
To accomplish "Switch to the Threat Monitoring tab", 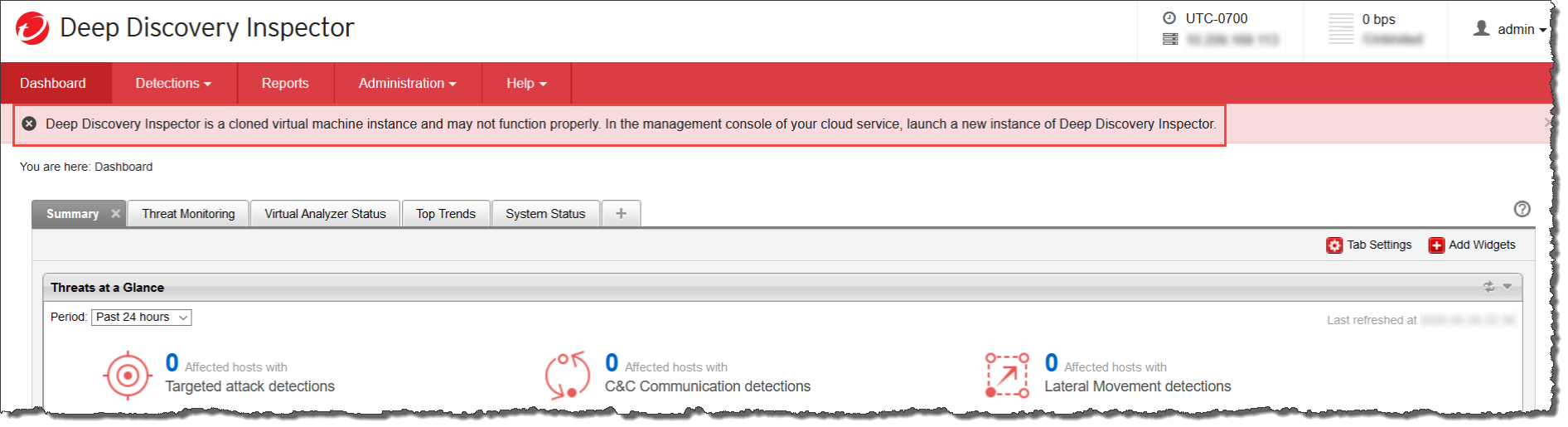I will 188,214.
